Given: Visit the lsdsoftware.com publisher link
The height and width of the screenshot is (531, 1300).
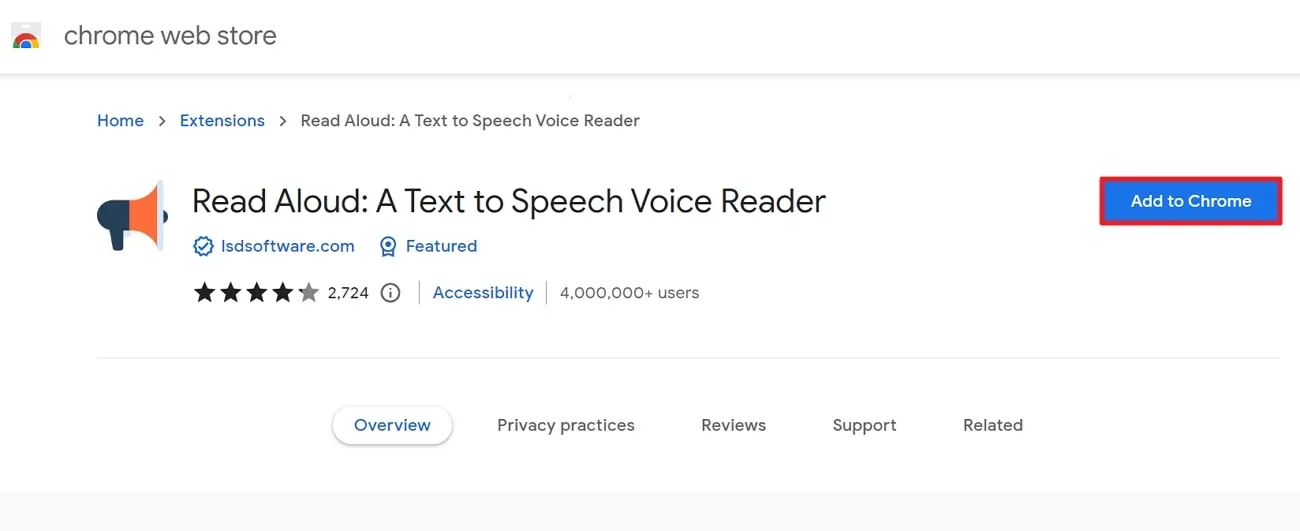Looking at the screenshot, I should point(288,246).
